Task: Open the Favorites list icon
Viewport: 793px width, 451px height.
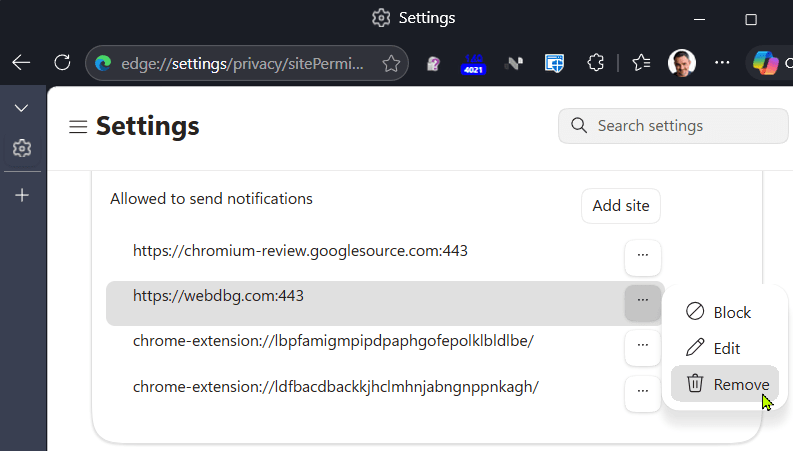Action: pyautogui.click(x=641, y=63)
